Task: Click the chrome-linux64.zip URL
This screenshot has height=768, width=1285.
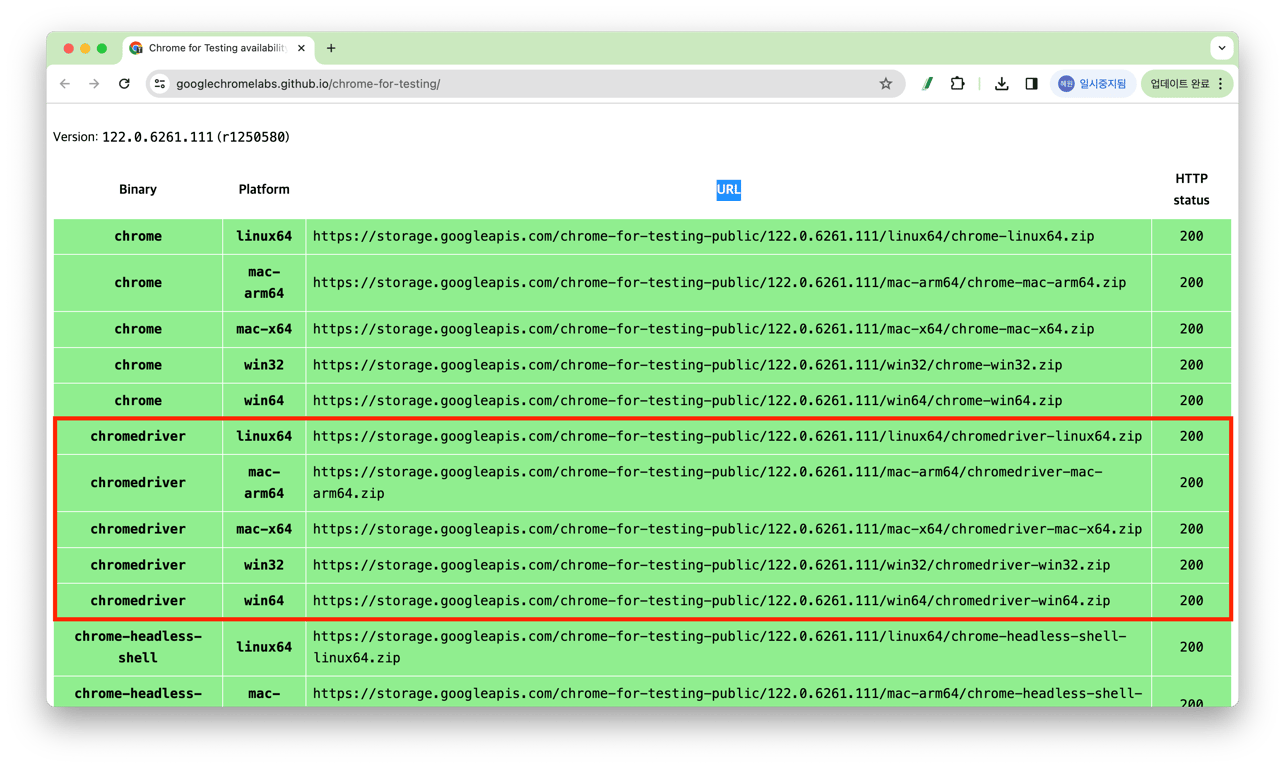Action: pos(703,237)
